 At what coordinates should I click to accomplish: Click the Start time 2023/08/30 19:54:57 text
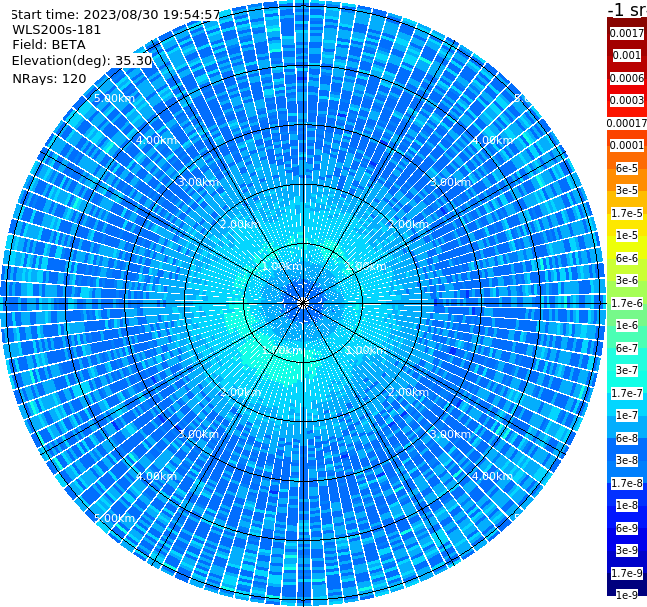tap(115, 15)
